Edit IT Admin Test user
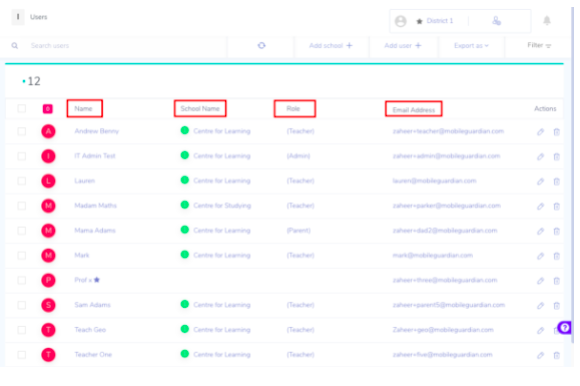The height and width of the screenshot is (386, 580). click(540, 157)
